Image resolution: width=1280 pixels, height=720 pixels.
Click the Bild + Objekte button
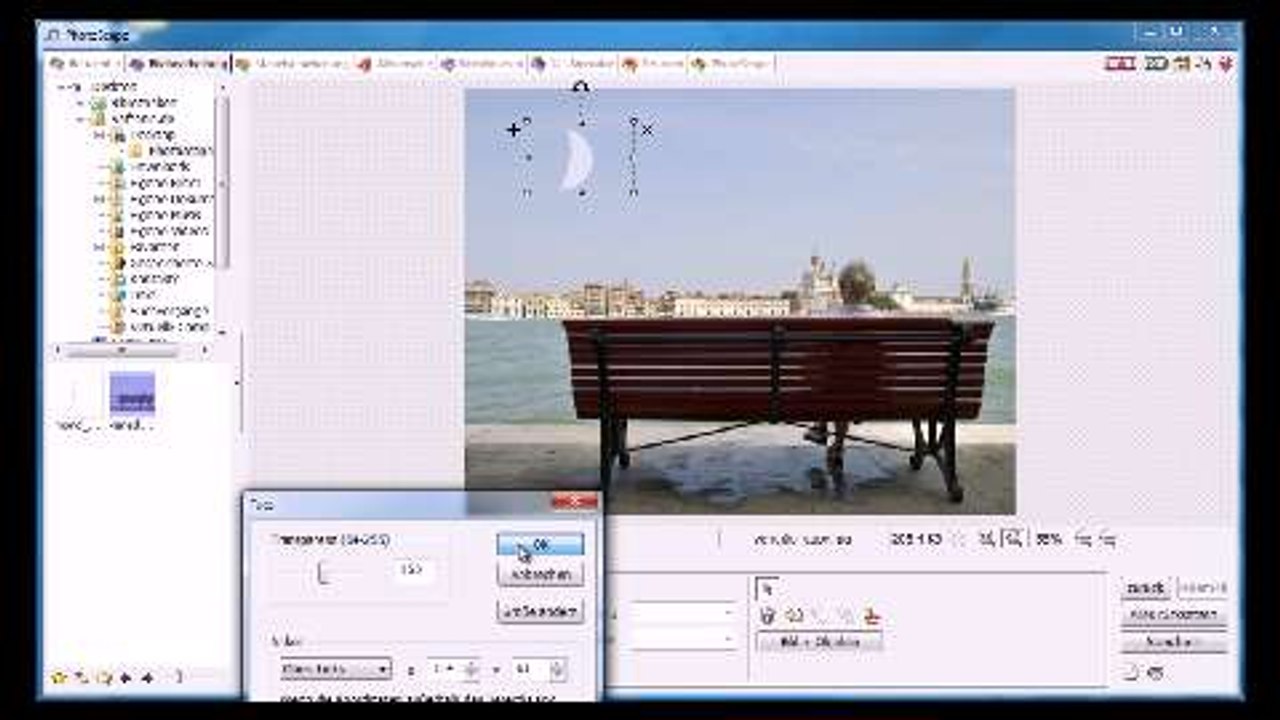tap(820, 642)
